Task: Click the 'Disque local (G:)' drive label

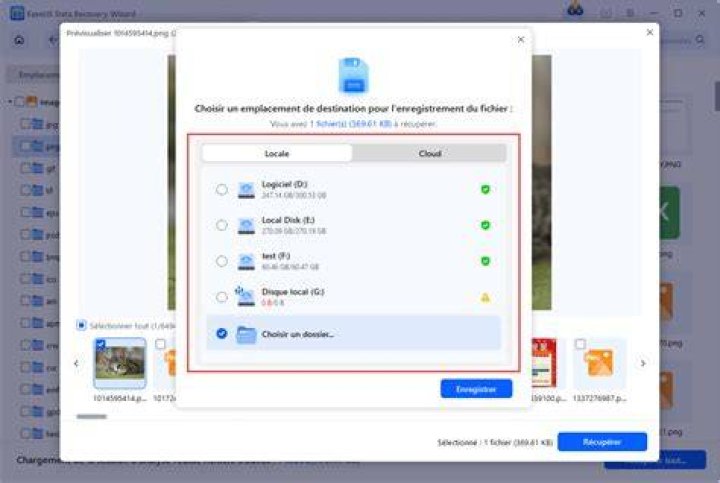Action: coord(292,292)
